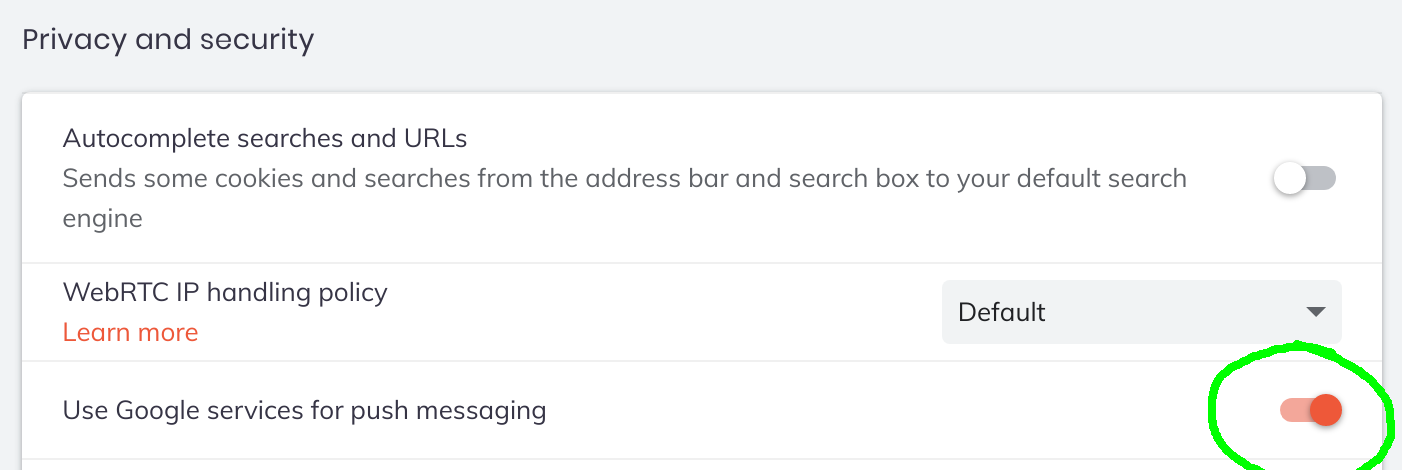The width and height of the screenshot is (1402, 470).
Task: Select the "Default" text in the policy combo box
Action: coord(1001,312)
